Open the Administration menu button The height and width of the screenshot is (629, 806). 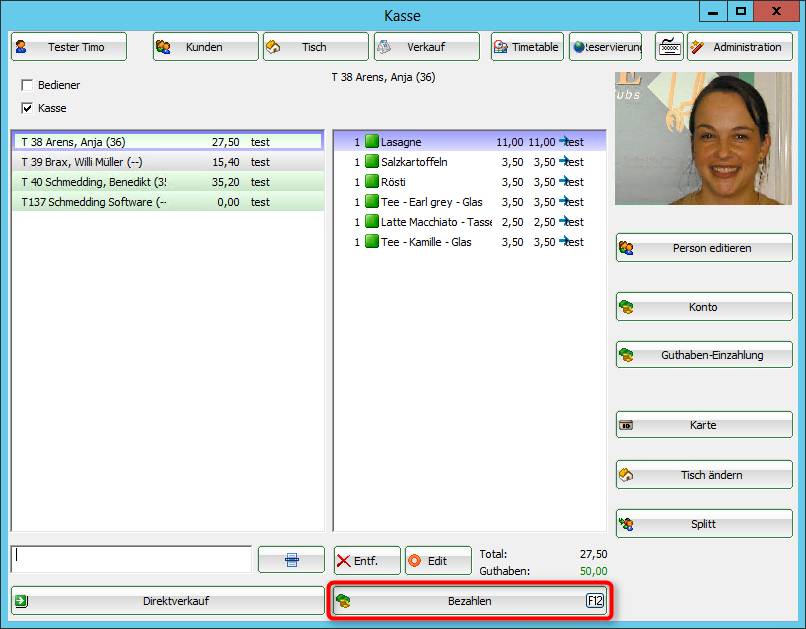point(739,47)
